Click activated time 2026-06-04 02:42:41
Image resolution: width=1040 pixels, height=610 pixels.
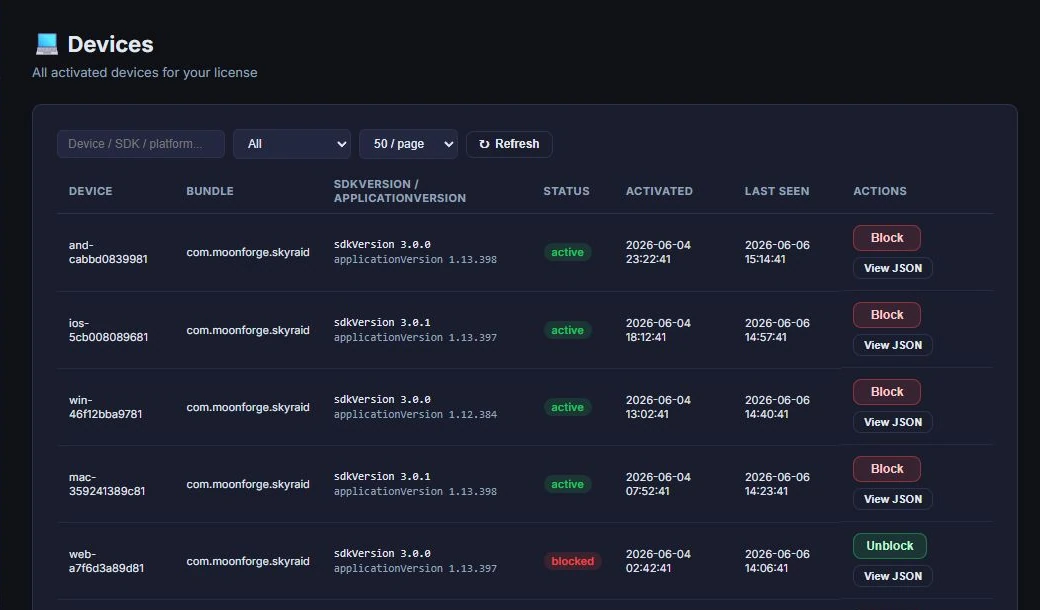pyautogui.click(x=658, y=561)
